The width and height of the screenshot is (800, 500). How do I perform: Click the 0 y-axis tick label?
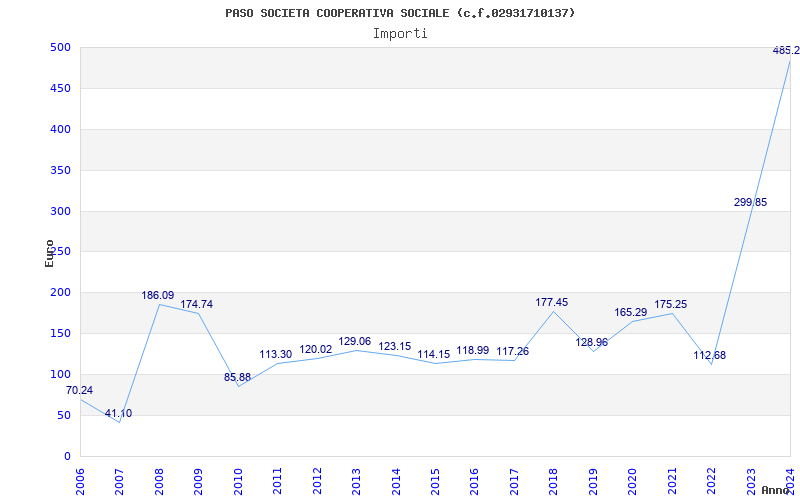pyautogui.click(x=66, y=456)
